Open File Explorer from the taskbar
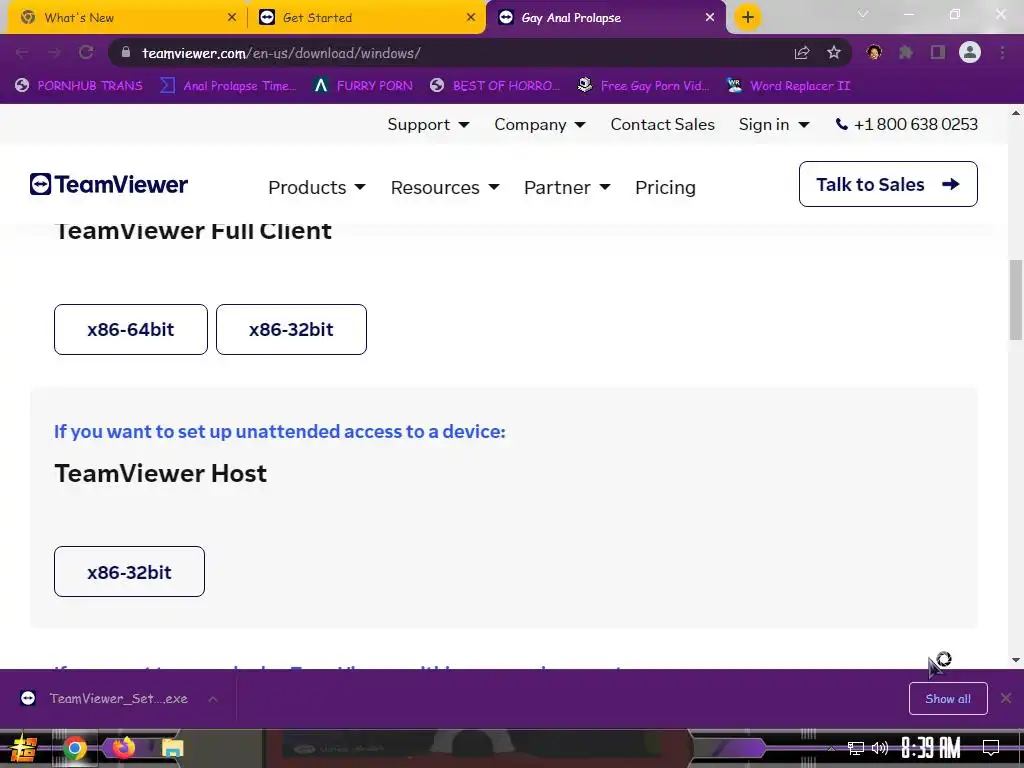This screenshot has height=768, width=1024. [x=172, y=748]
